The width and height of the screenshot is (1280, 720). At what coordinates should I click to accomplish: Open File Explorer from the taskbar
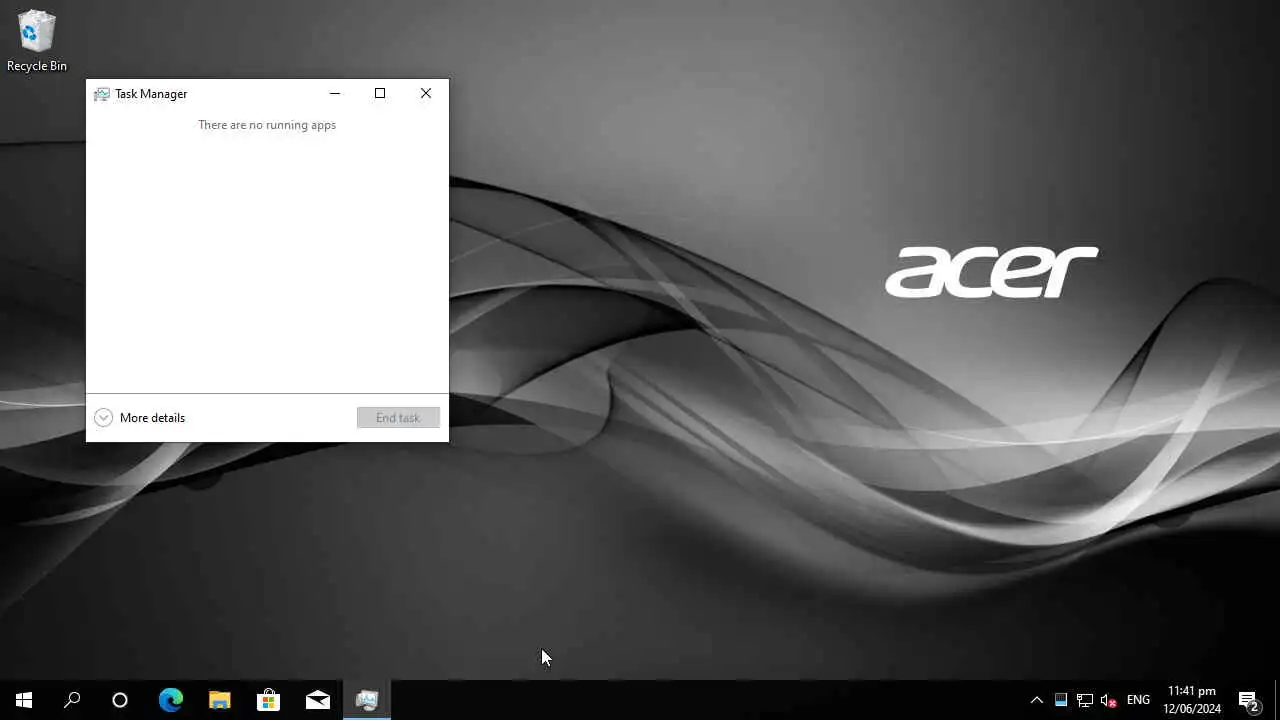(x=220, y=700)
